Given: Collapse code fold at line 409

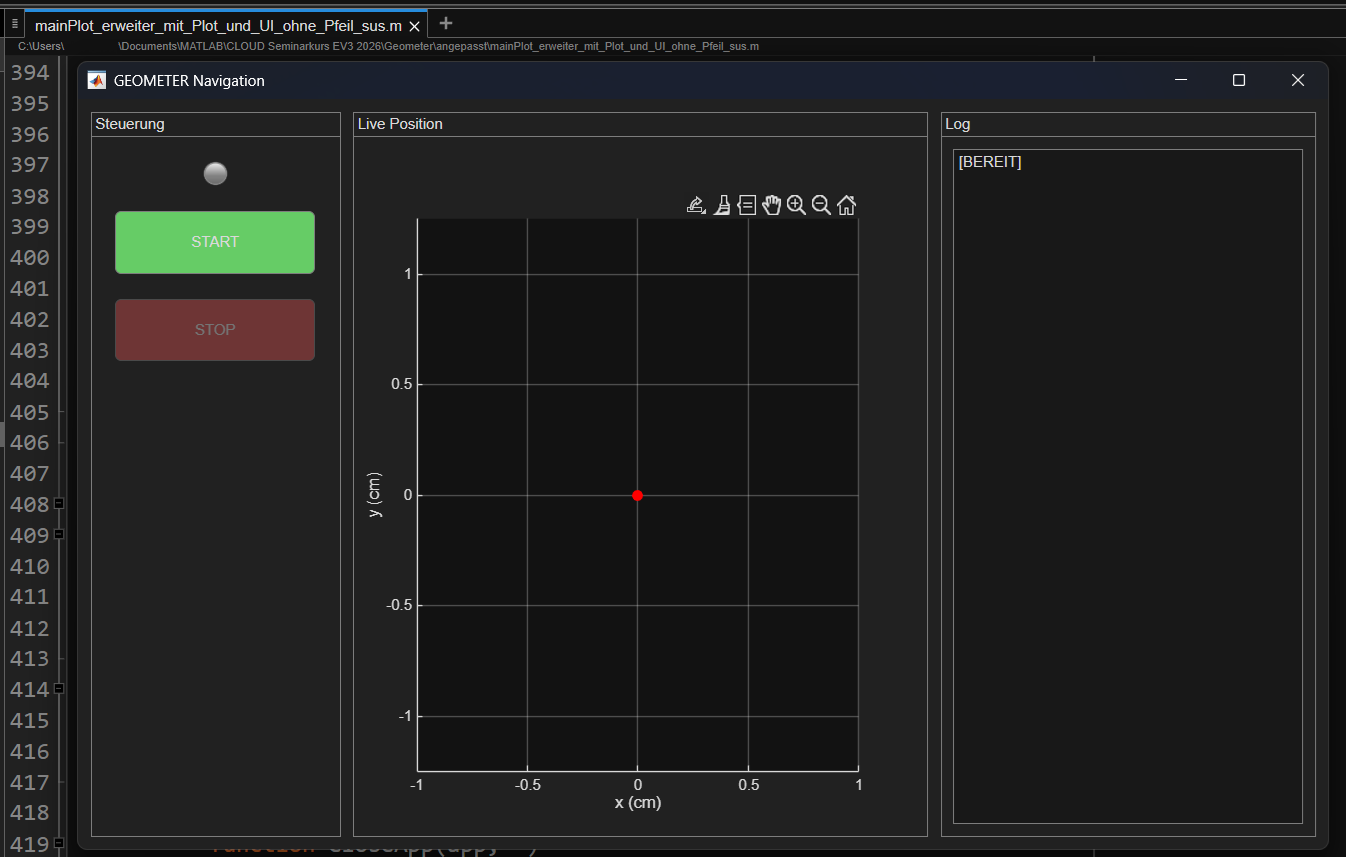Looking at the screenshot, I should tap(59, 534).
